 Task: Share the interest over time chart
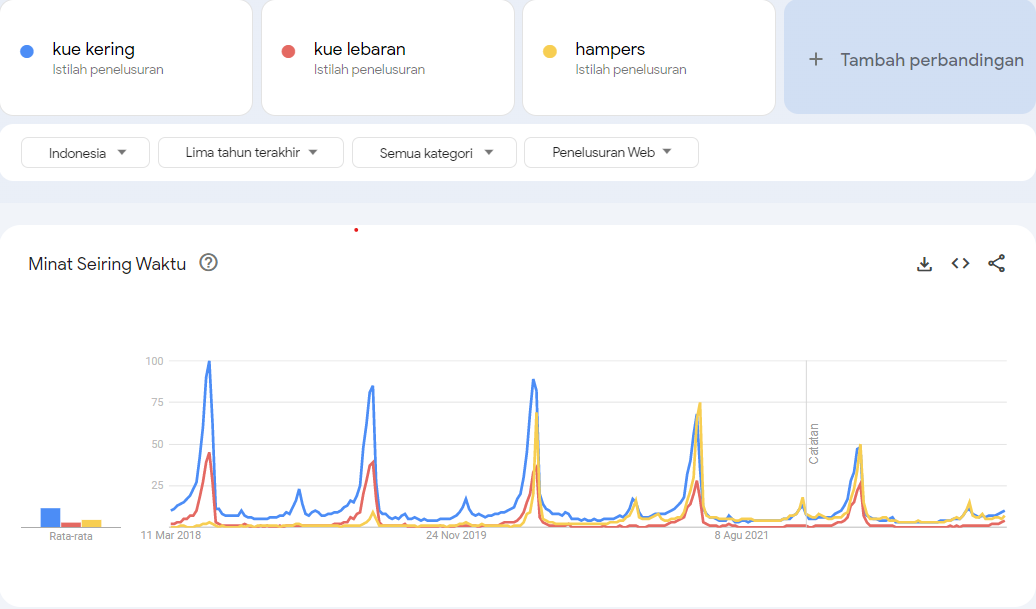click(x=996, y=263)
